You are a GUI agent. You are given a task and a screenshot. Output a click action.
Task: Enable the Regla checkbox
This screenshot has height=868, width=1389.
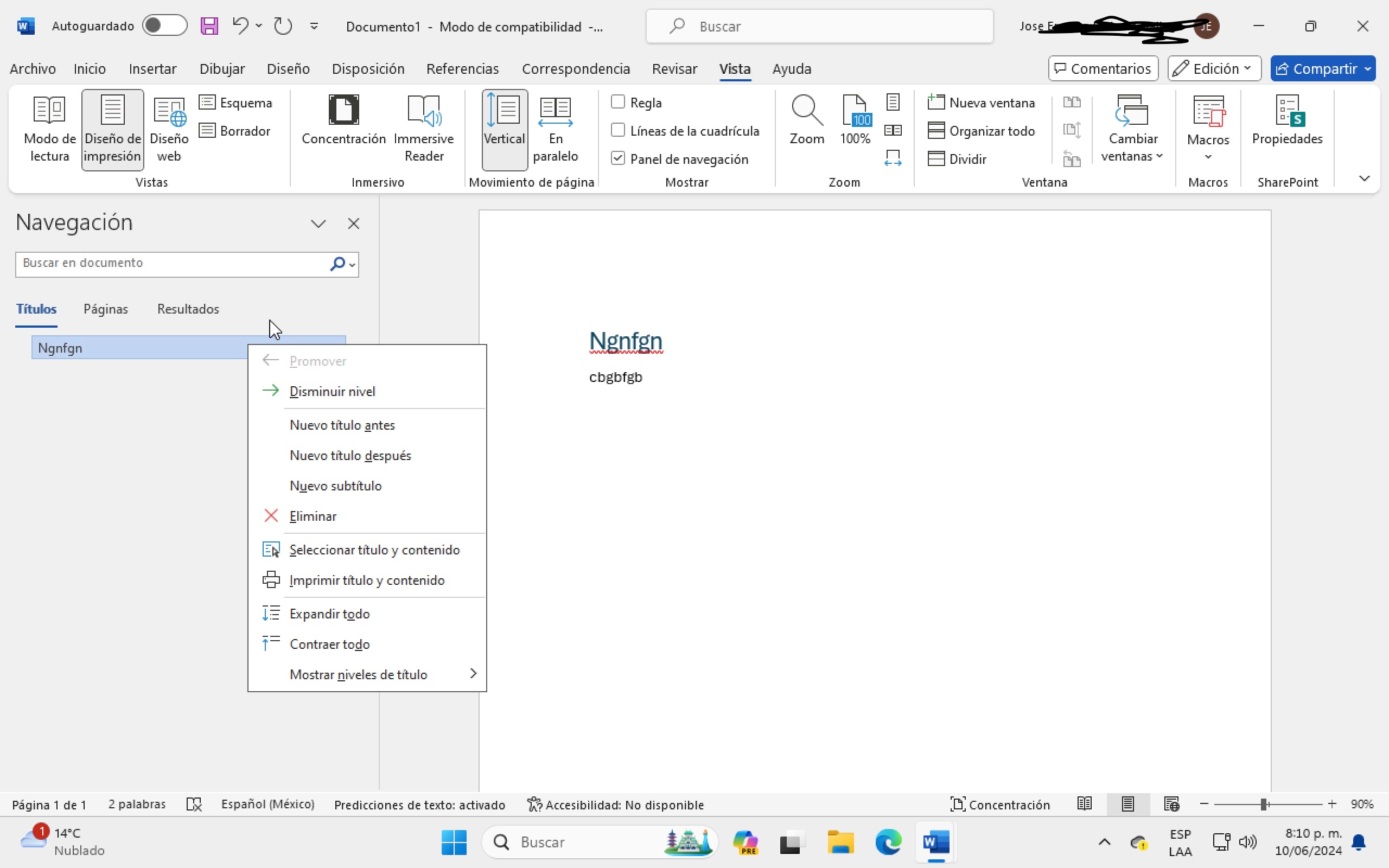tap(618, 102)
